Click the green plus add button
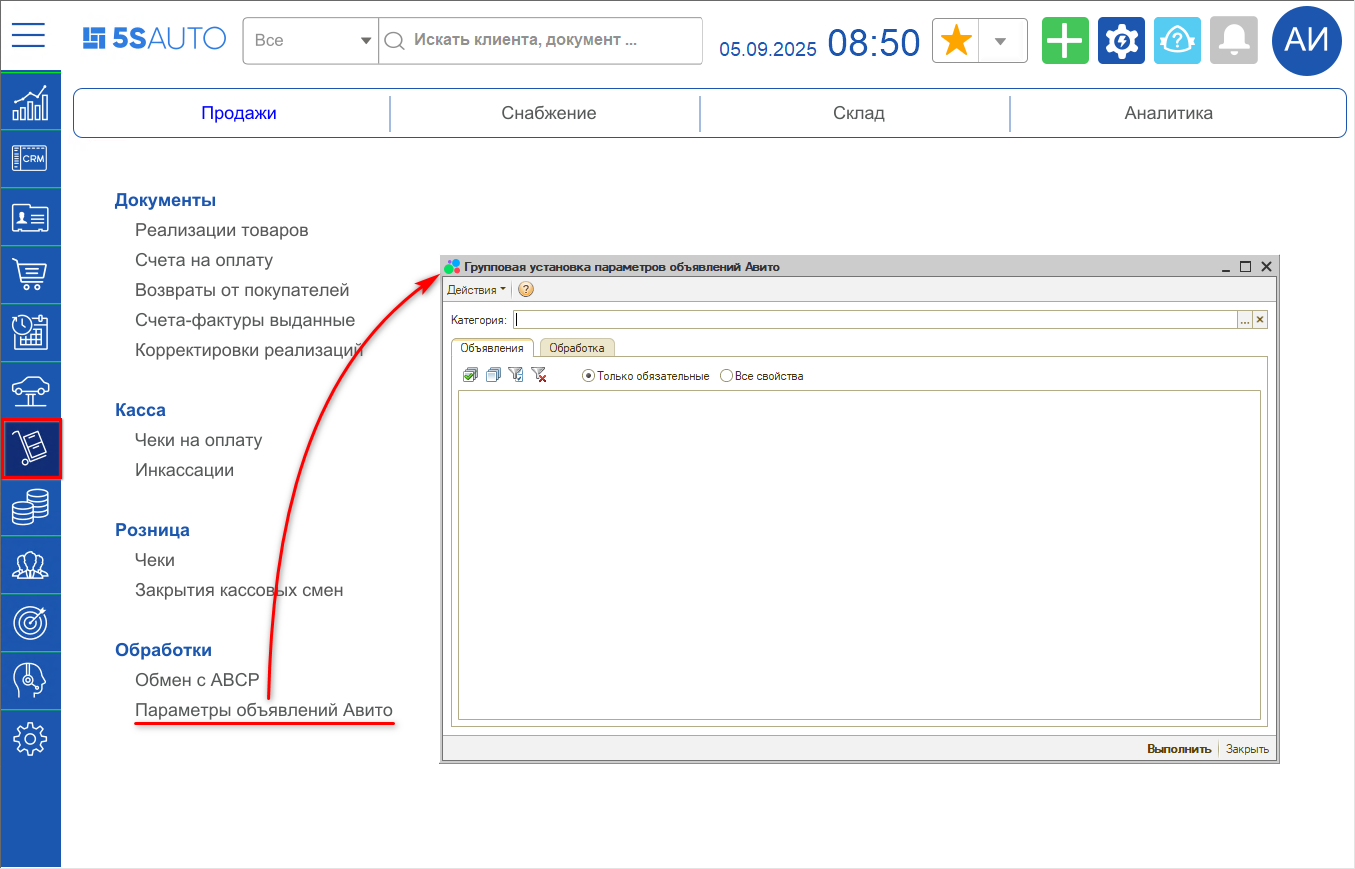 tap(1065, 41)
